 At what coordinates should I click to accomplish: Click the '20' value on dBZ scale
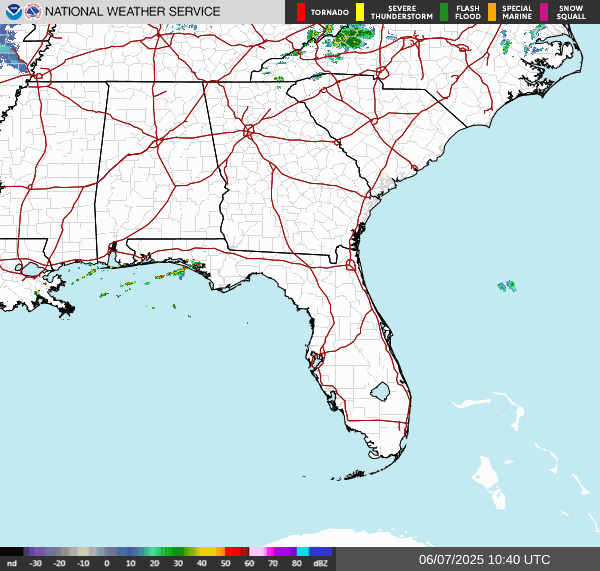(154, 563)
